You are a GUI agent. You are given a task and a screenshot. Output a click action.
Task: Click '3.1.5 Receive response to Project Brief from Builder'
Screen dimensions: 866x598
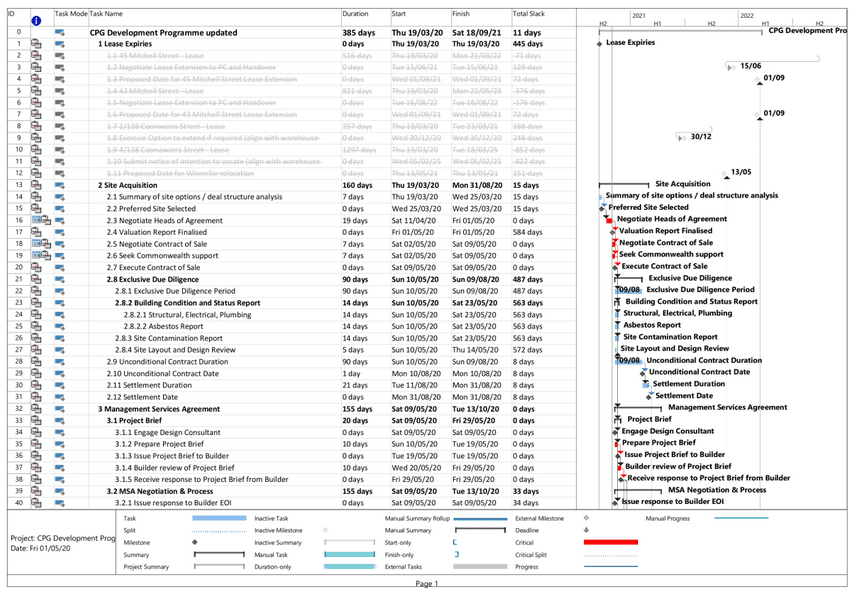click(x=202, y=479)
